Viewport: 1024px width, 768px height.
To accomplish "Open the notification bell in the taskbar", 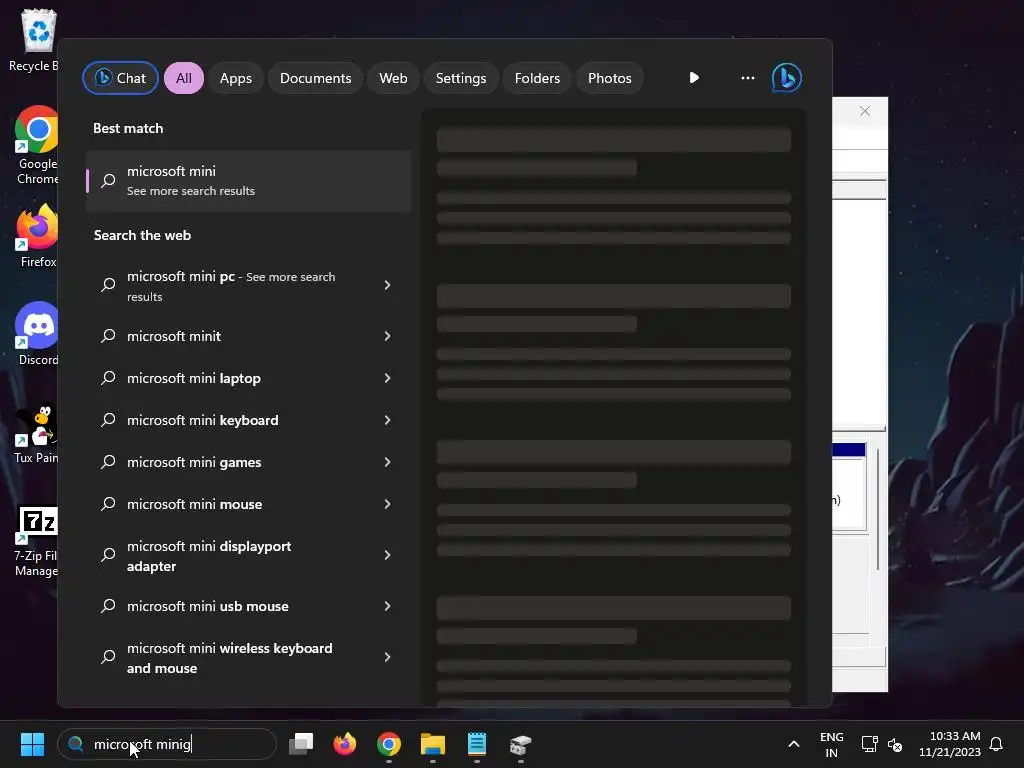I will [996, 744].
